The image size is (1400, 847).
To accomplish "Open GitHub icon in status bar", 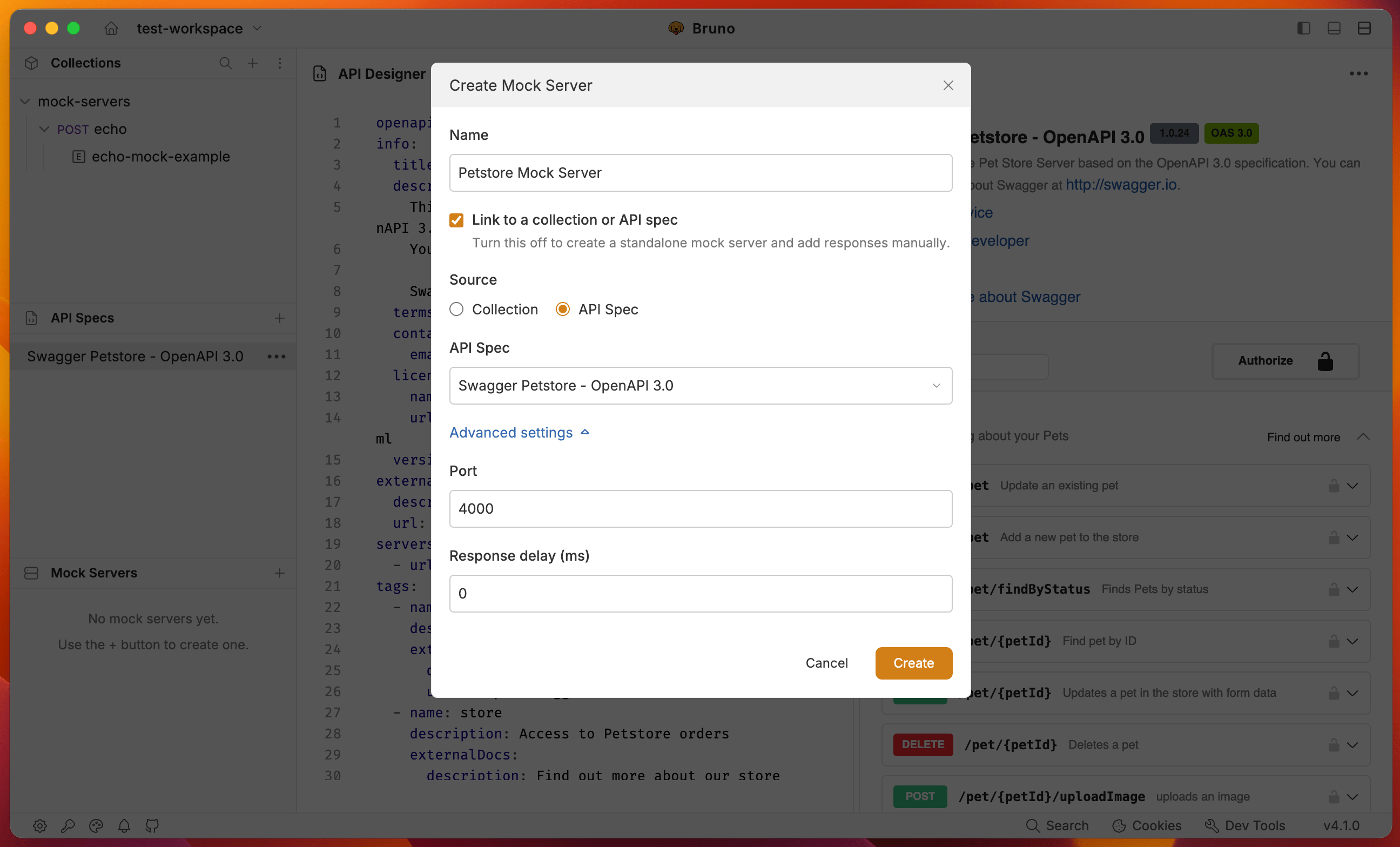I will coord(152,826).
